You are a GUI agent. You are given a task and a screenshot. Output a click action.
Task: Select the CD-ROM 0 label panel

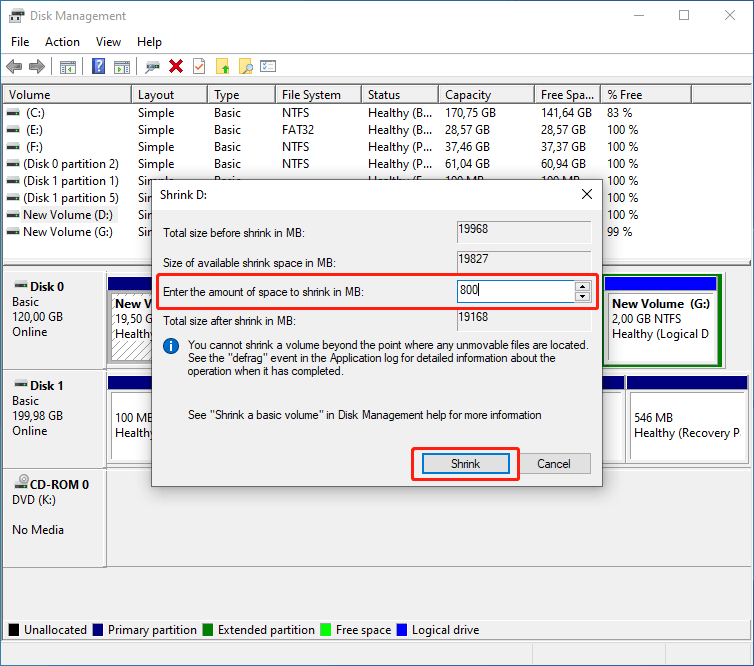point(54,518)
